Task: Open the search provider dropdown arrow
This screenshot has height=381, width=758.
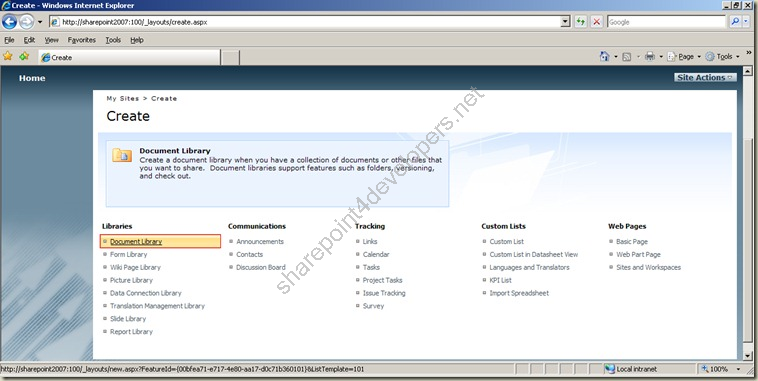Action: click(747, 22)
